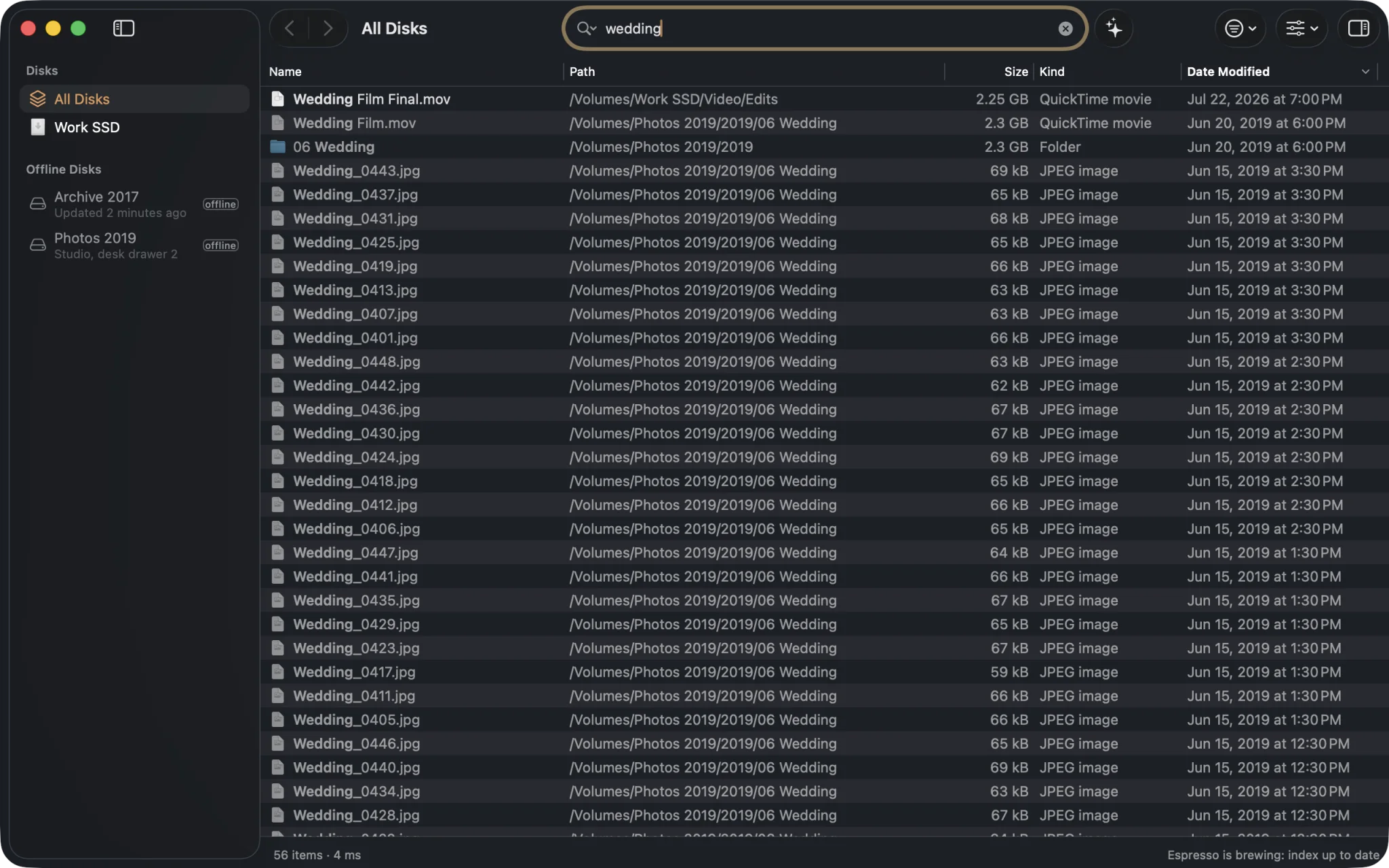The width and height of the screenshot is (1389, 868).
Task: Select Wedding_0424.jpg in results
Action: point(823,457)
